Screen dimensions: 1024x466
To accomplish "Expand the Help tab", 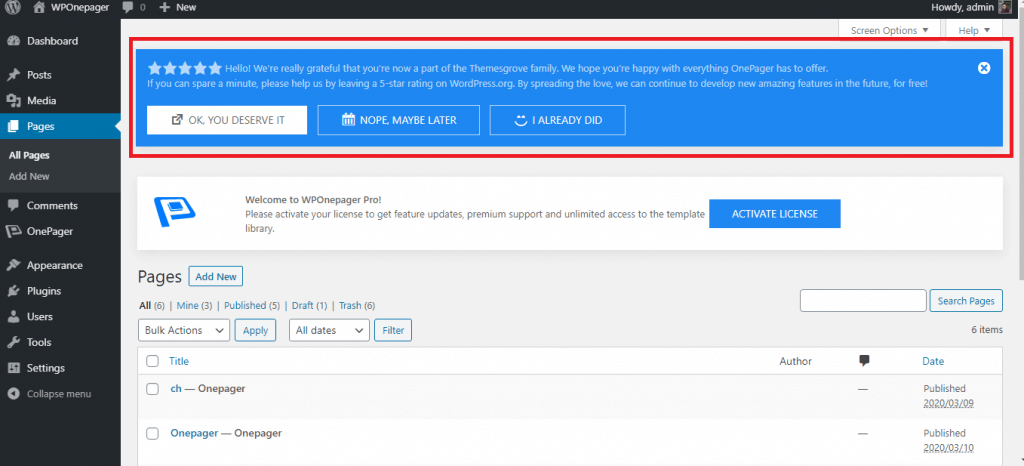I will pyautogui.click(x=974, y=30).
